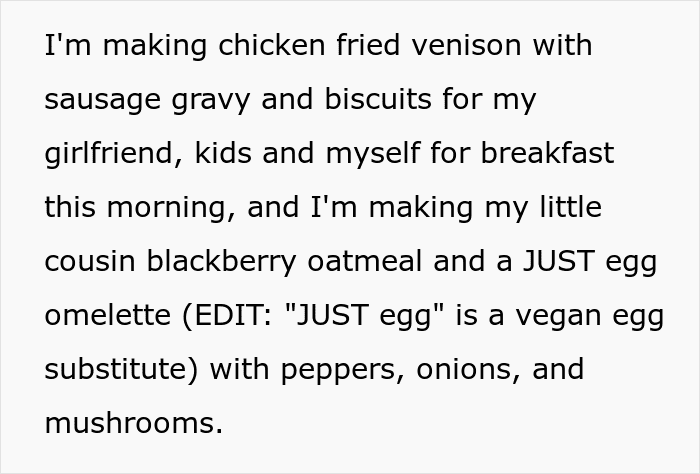Image resolution: width=700 pixels, height=474 pixels.
Task: Click on the word "vegan"
Action: coord(561,316)
